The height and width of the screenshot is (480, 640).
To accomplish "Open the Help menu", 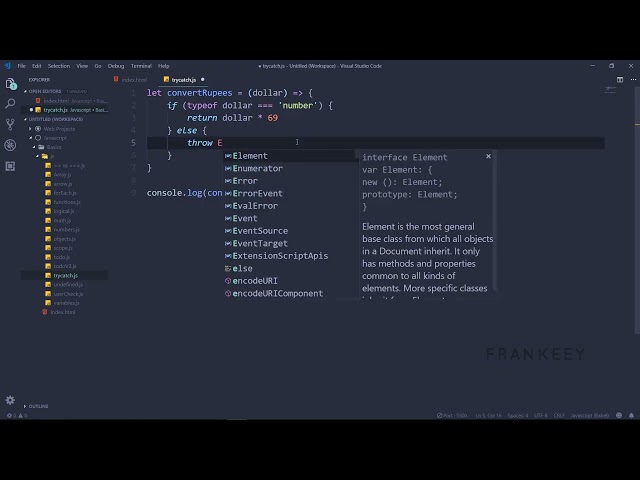I will click(x=164, y=66).
